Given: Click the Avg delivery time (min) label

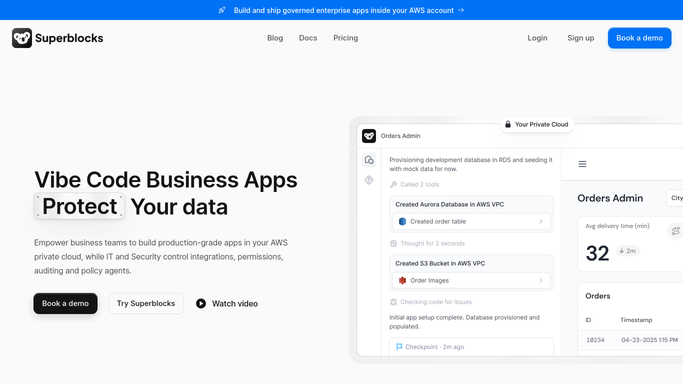Looking at the screenshot, I should click(617, 226).
